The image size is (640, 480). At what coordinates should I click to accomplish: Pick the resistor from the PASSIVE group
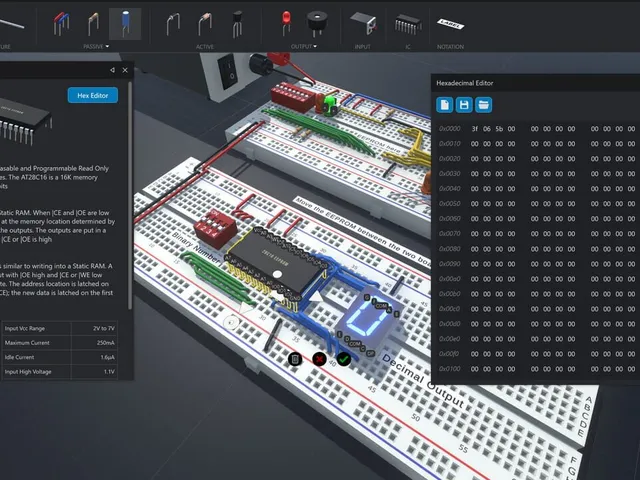click(93, 23)
